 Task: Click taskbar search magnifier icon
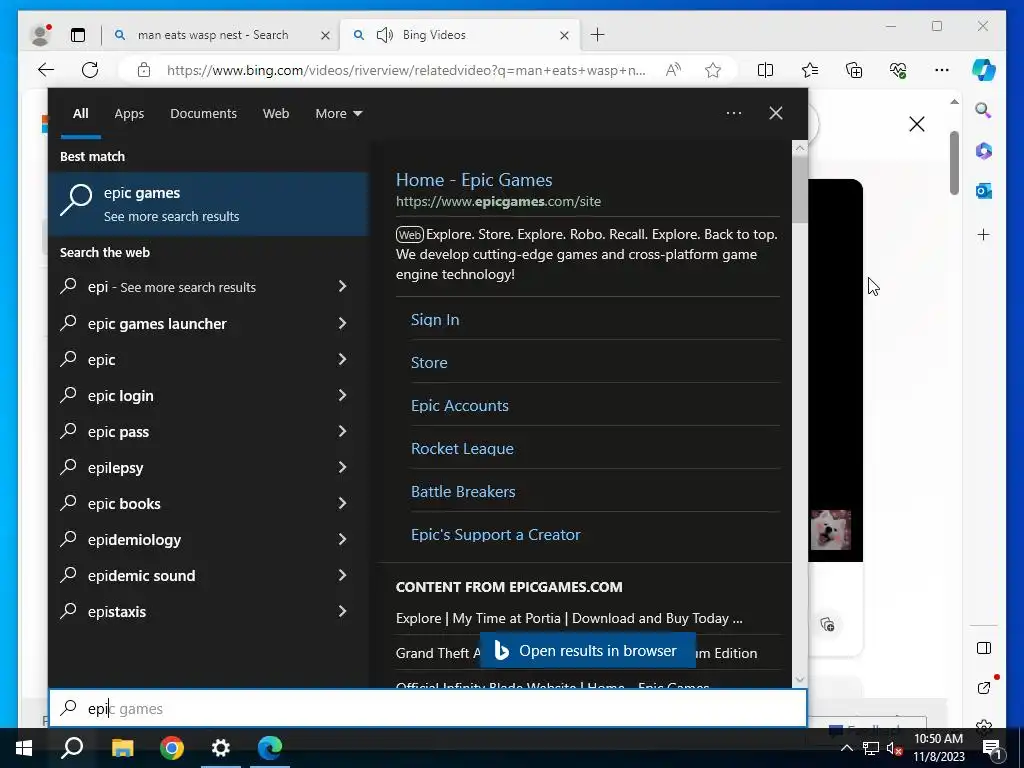(x=72, y=748)
